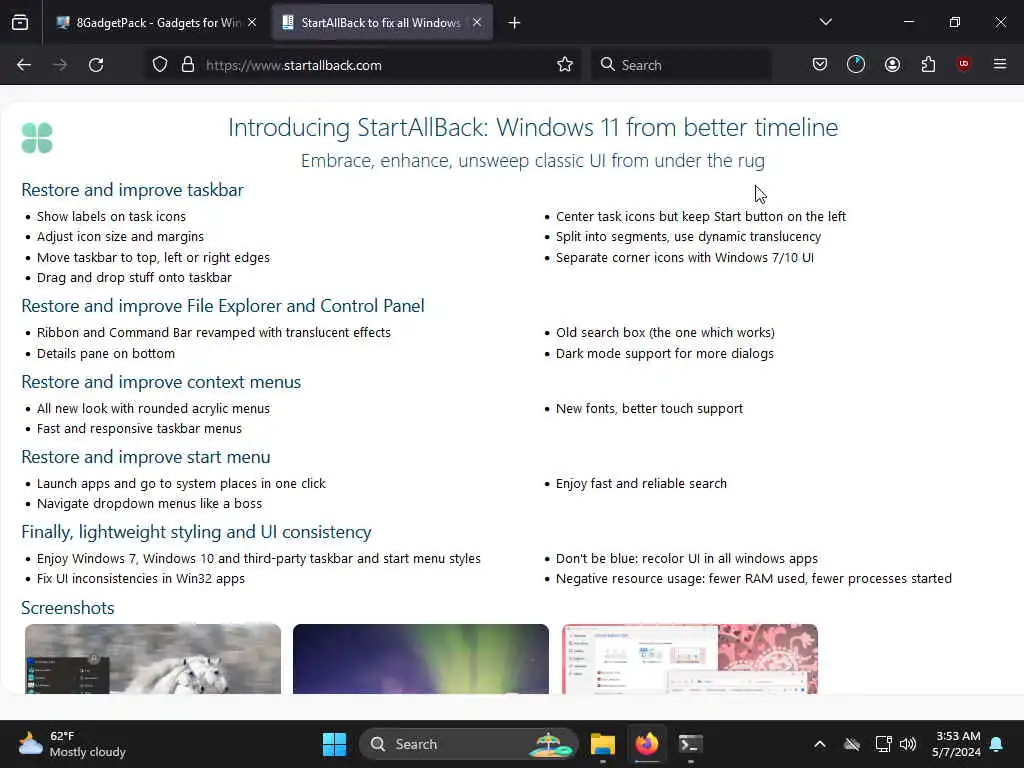
Task: View site security lock information
Action: 188,65
